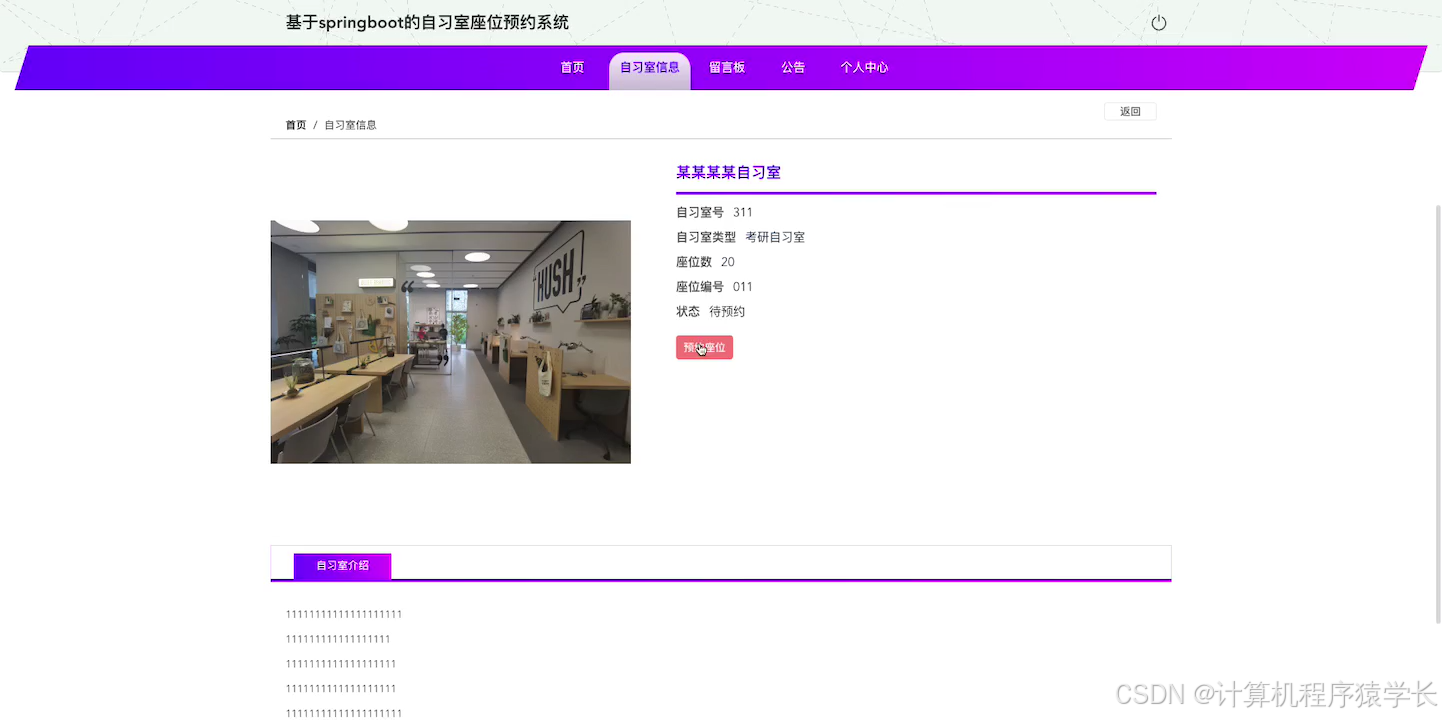Click the purple divider under the room title
This screenshot has height=720, width=1442.
click(915, 191)
